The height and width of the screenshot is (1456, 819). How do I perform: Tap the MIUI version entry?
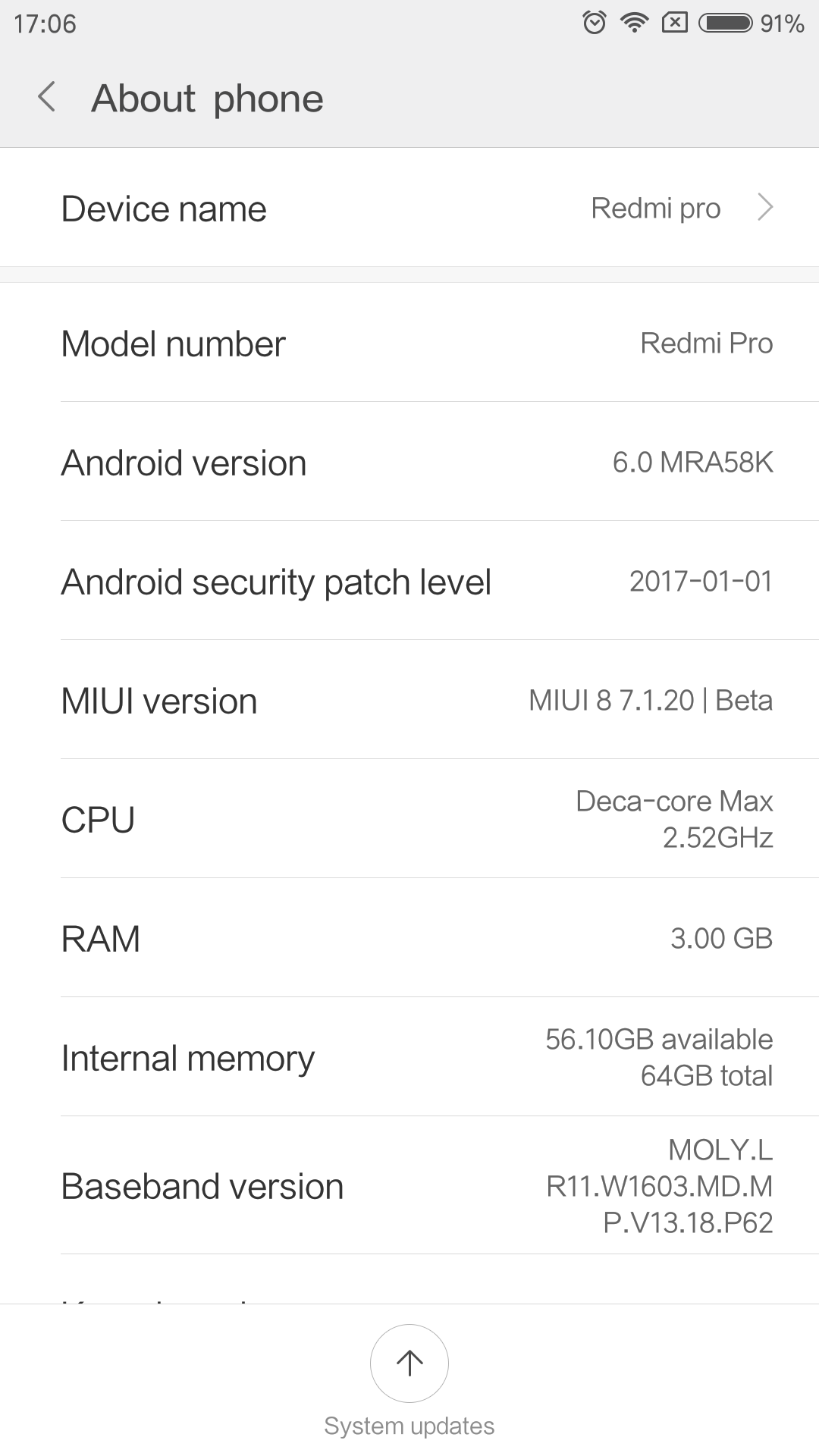coord(409,701)
